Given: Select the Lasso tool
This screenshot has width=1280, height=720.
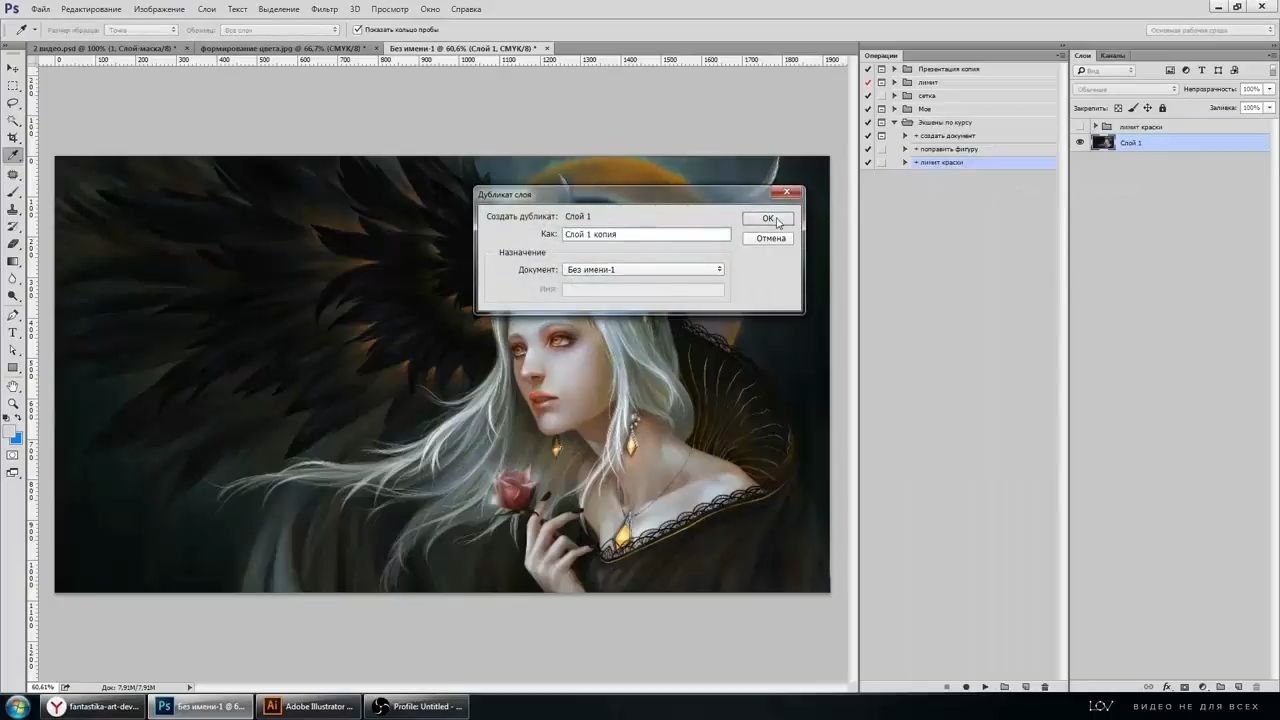Looking at the screenshot, I should pyautogui.click(x=13, y=103).
